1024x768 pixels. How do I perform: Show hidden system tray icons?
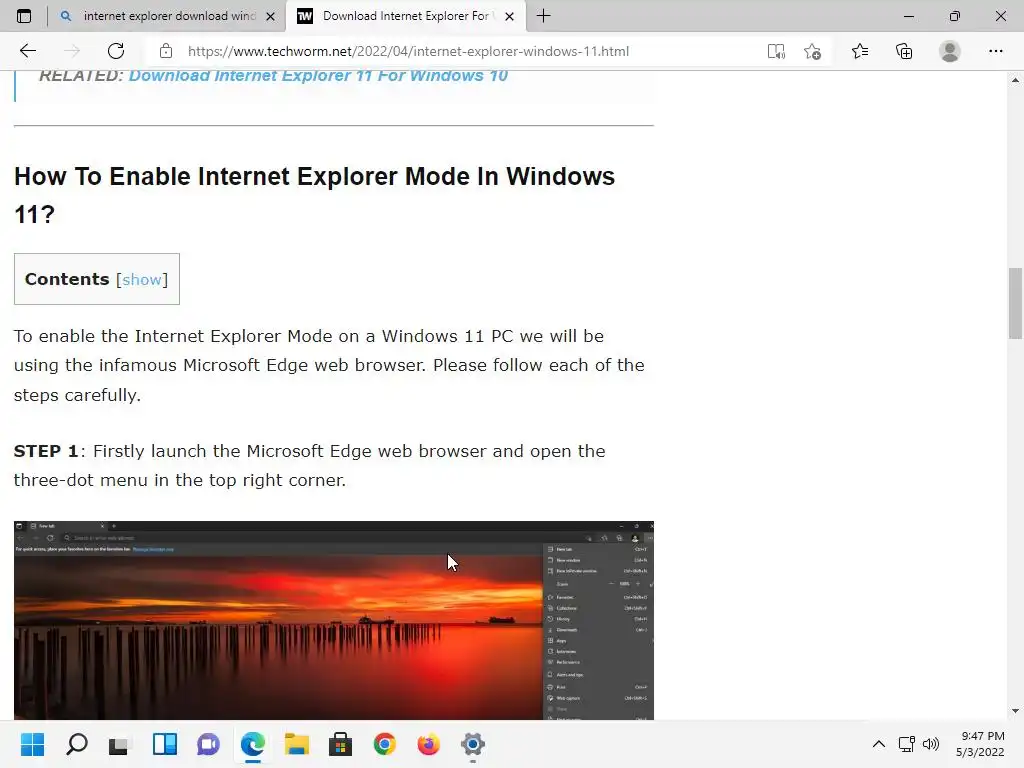click(879, 744)
